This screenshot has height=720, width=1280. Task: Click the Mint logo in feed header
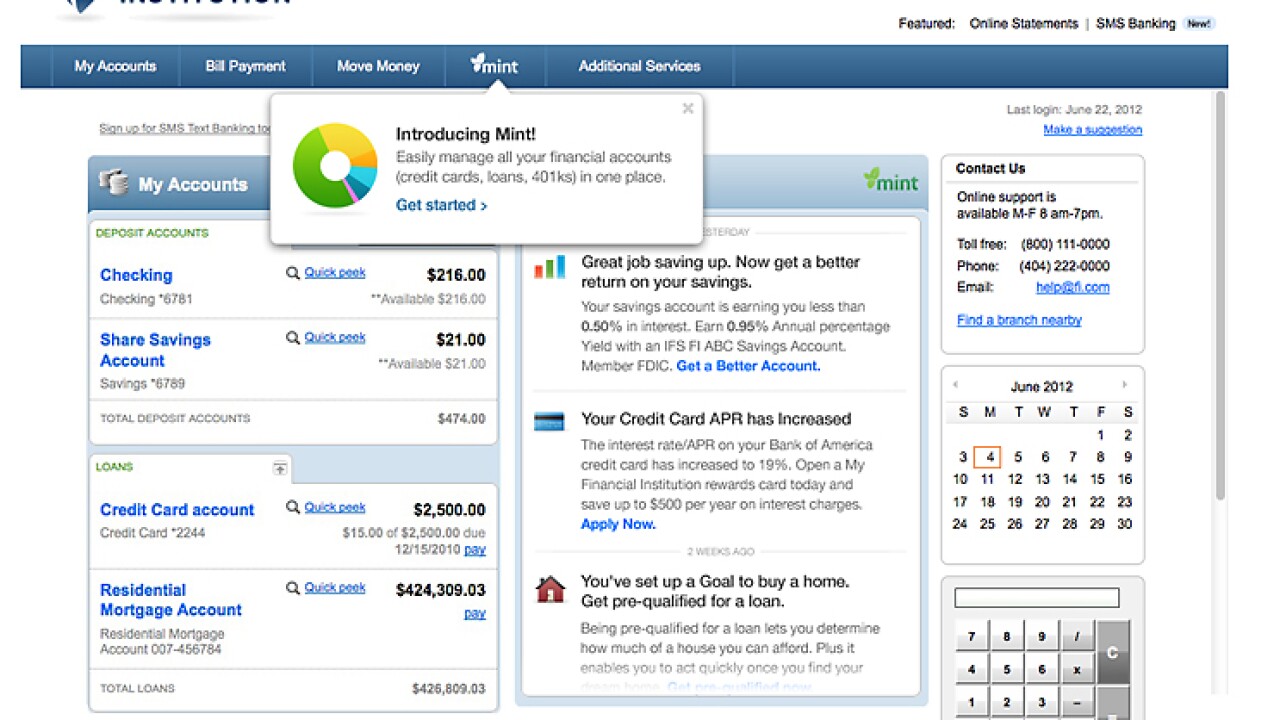891,181
